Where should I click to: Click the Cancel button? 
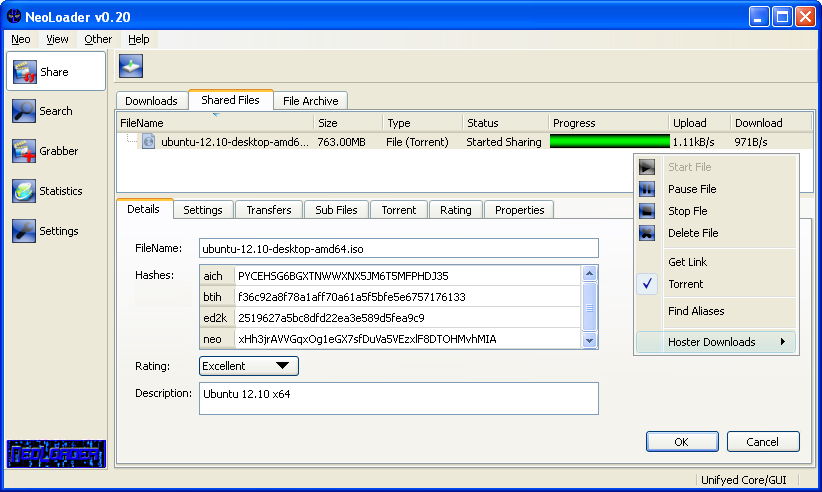pyautogui.click(x=763, y=442)
